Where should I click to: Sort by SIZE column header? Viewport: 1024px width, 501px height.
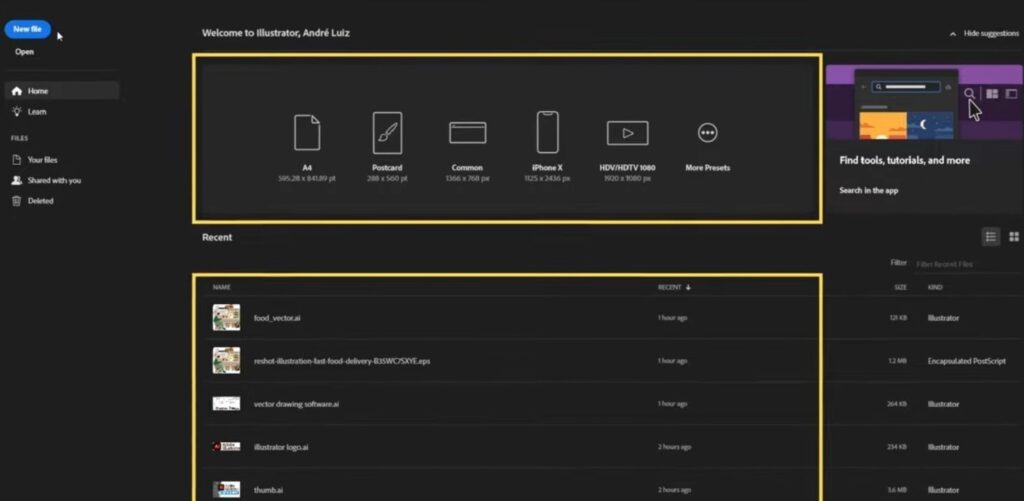pos(900,287)
